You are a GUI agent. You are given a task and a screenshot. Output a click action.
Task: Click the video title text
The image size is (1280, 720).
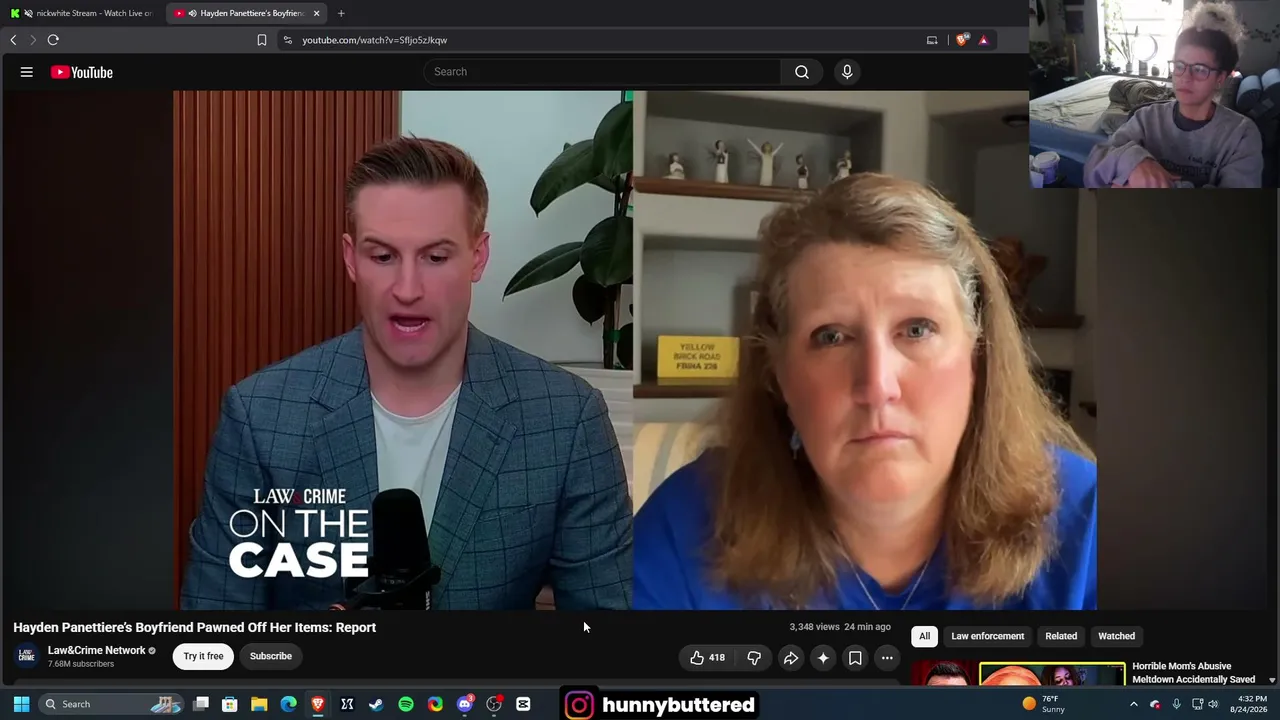[x=195, y=627]
